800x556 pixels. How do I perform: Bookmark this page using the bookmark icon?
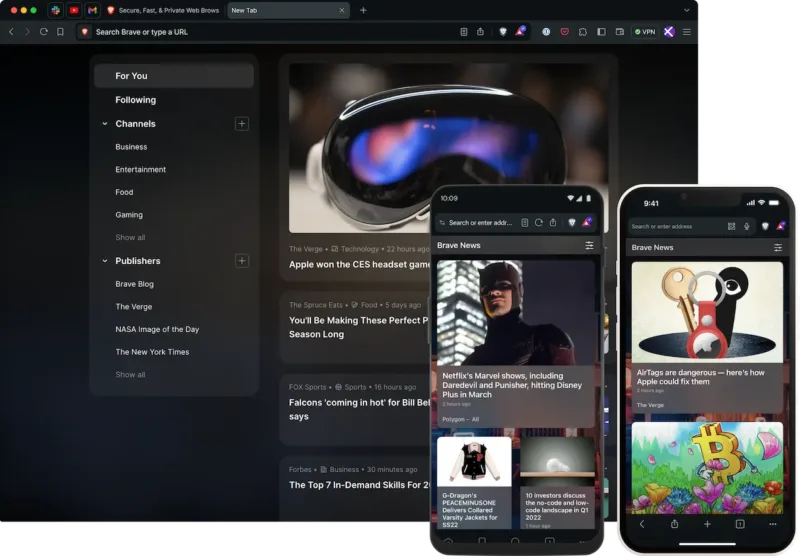[60, 32]
